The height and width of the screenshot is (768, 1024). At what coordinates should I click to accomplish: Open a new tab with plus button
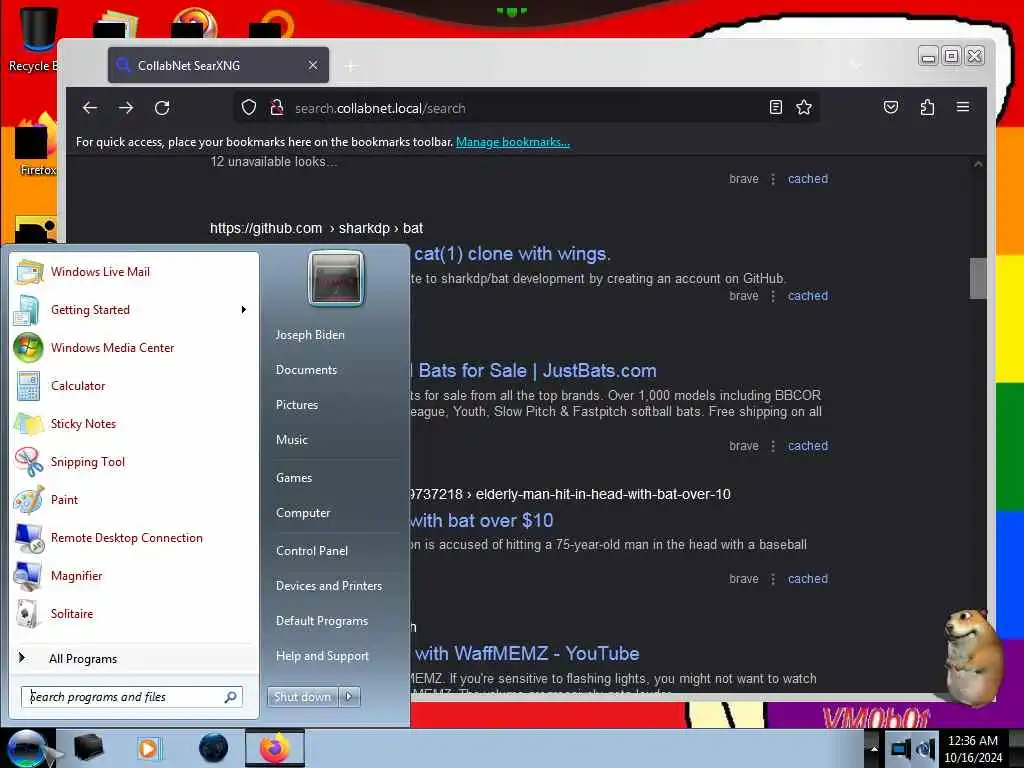[351, 66]
